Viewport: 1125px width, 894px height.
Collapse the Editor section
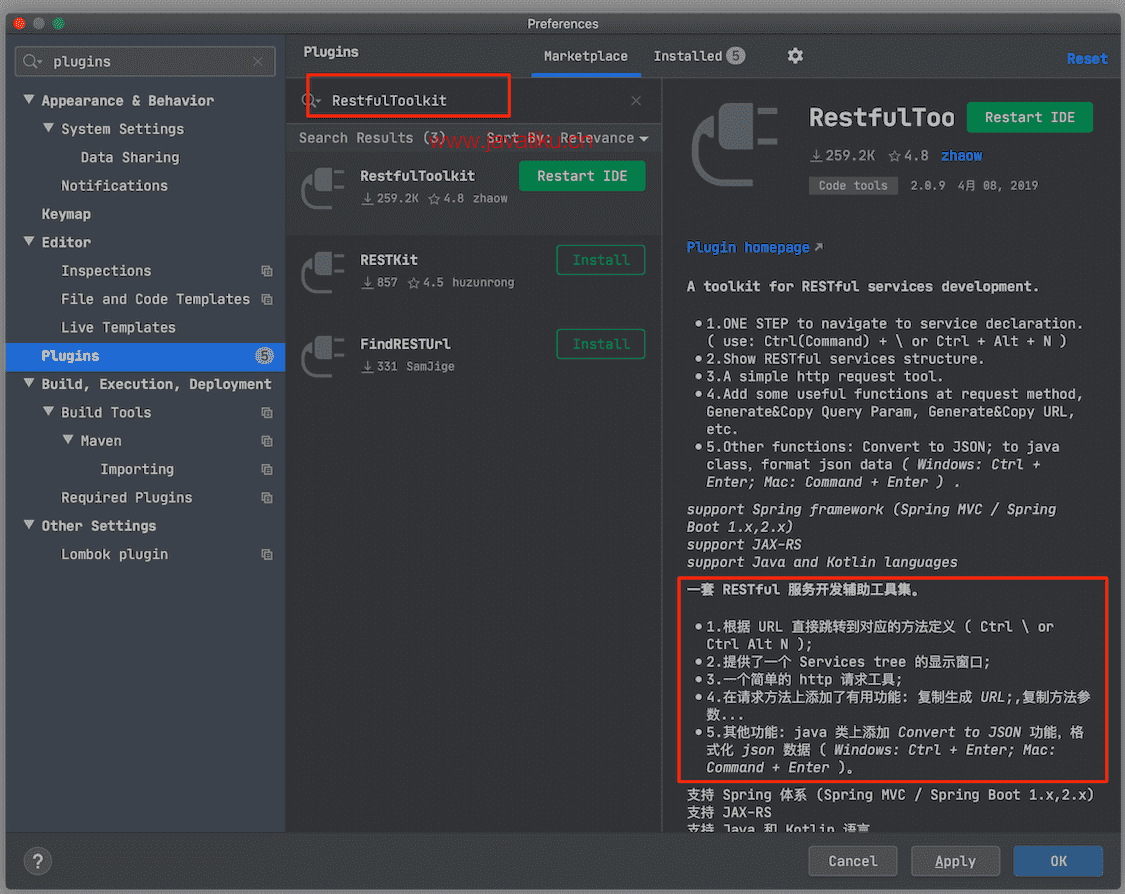pos(29,241)
